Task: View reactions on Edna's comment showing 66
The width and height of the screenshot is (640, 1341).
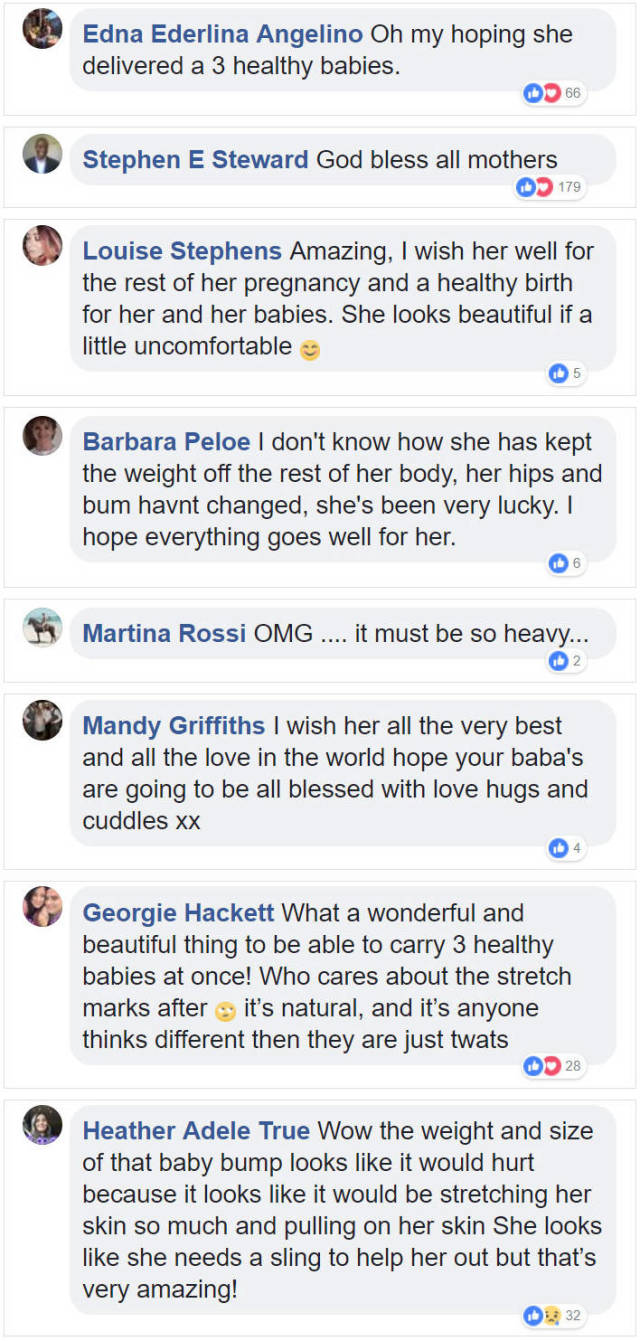Action: click(x=554, y=94)
